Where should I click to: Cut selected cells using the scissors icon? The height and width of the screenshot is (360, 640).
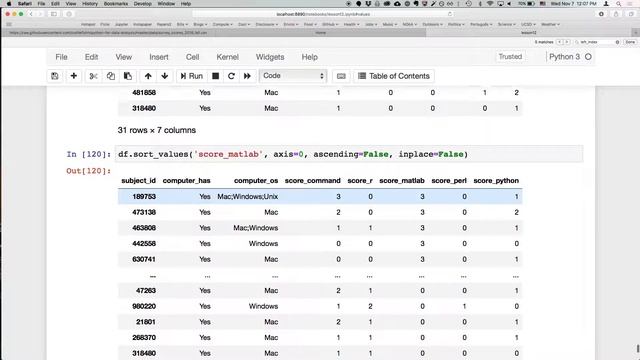[93, 76]
